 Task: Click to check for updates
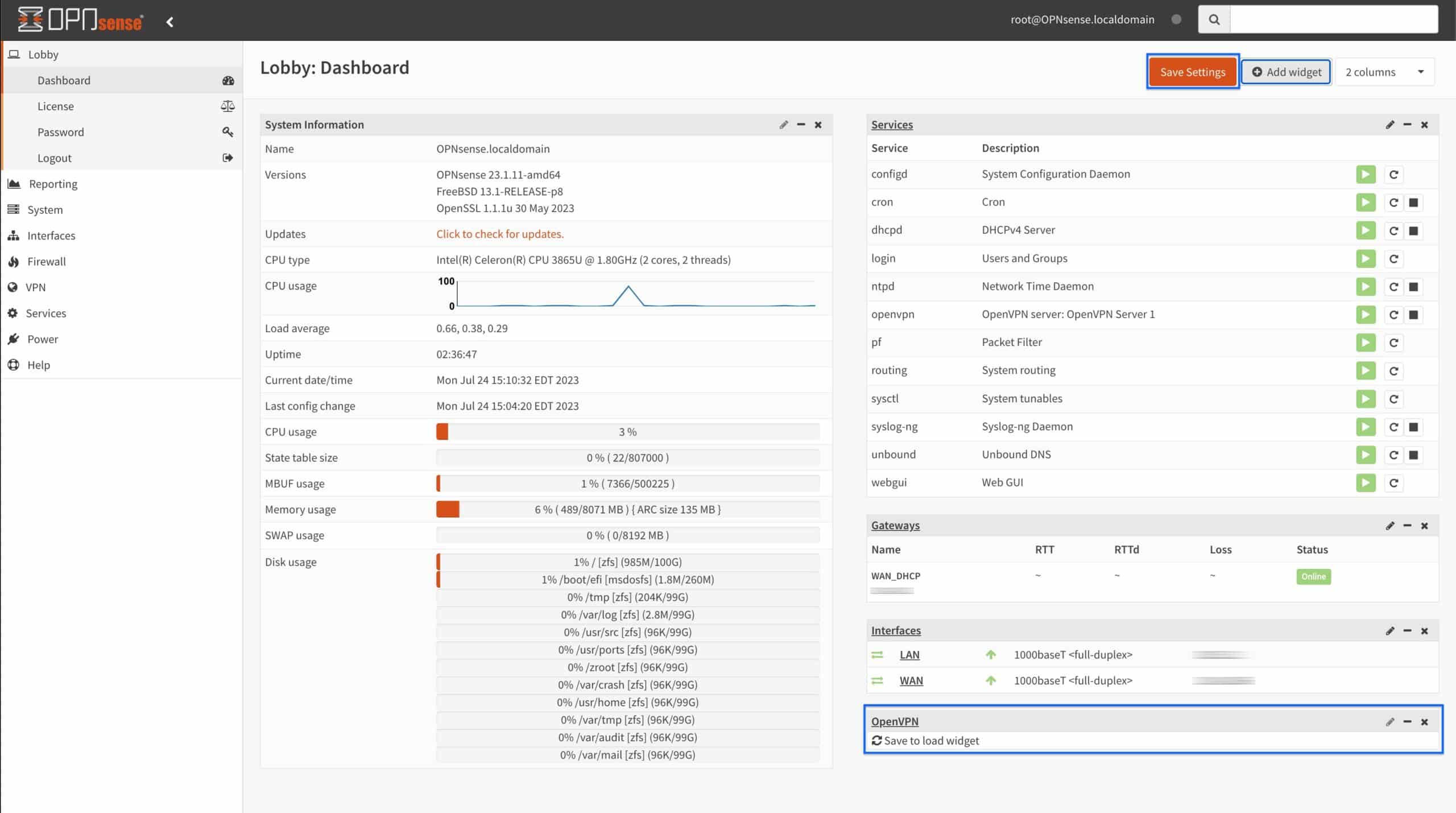[499, 233]
